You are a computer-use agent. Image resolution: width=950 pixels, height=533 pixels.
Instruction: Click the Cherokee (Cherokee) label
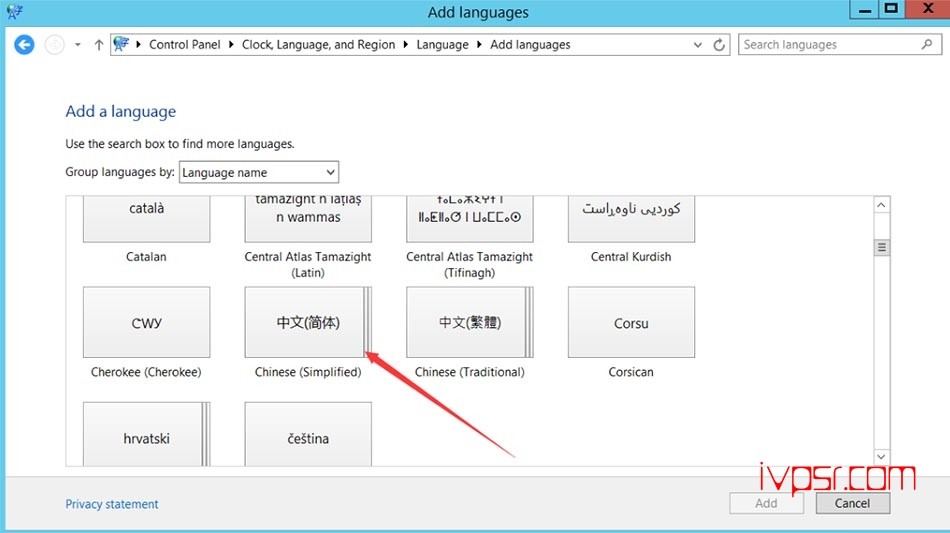coord(146,372)
